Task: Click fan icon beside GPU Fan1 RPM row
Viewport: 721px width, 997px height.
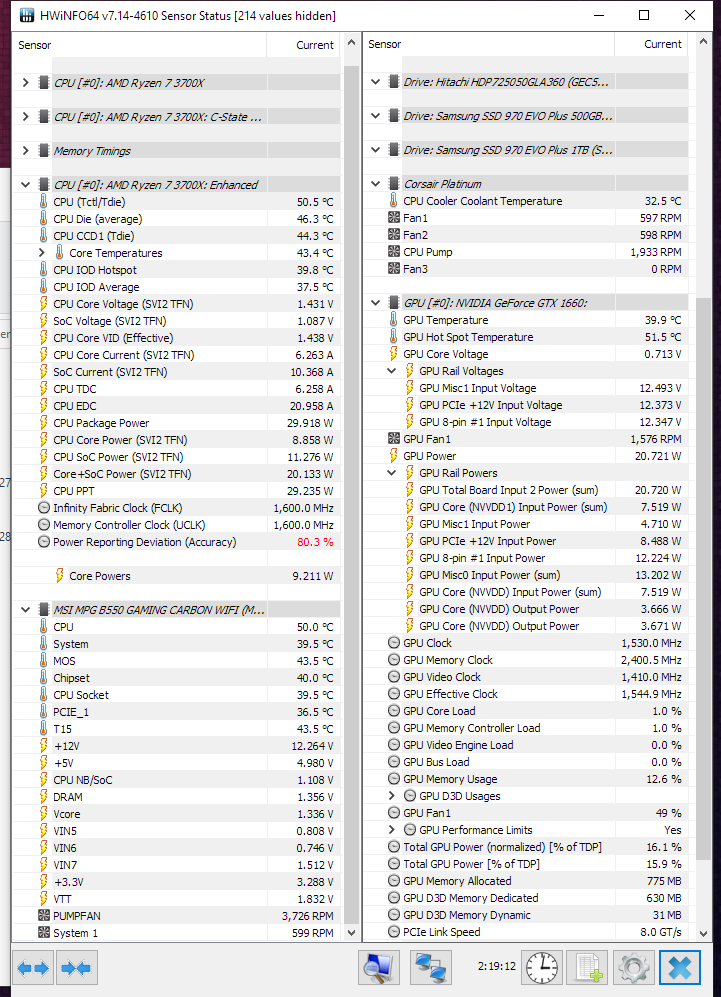Action: [x=394, y=439]
